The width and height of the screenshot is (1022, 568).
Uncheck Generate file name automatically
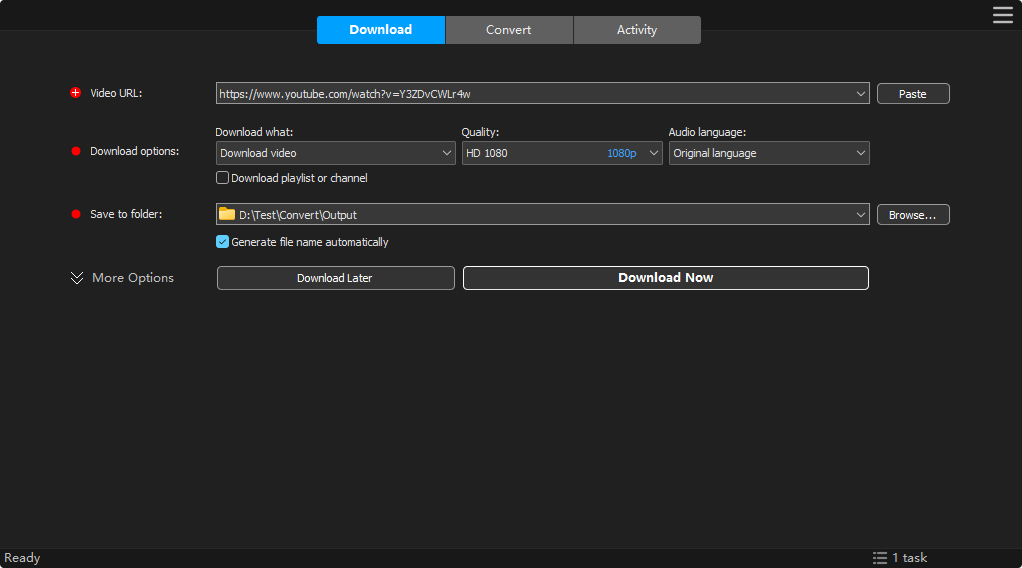tap(223, 242)
